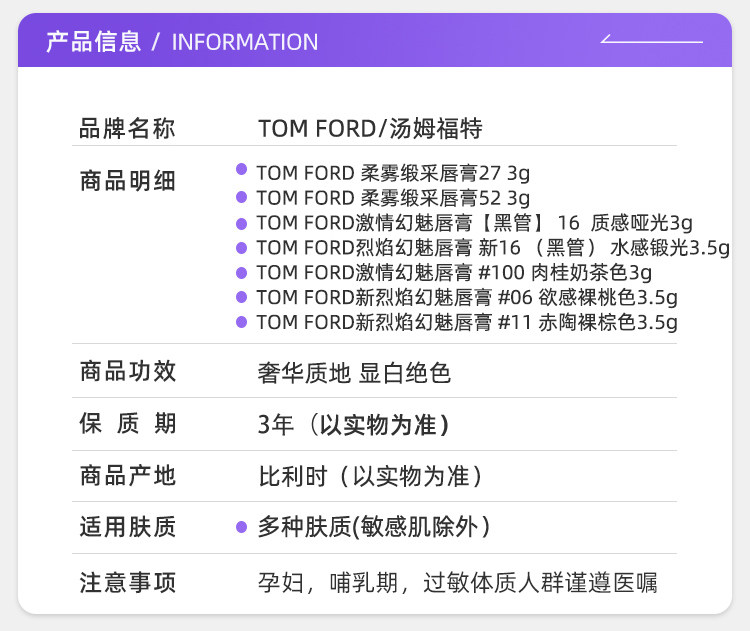750x631 pixels.
Task: Click the 商品明细 row label
Action: click(127, 181)
